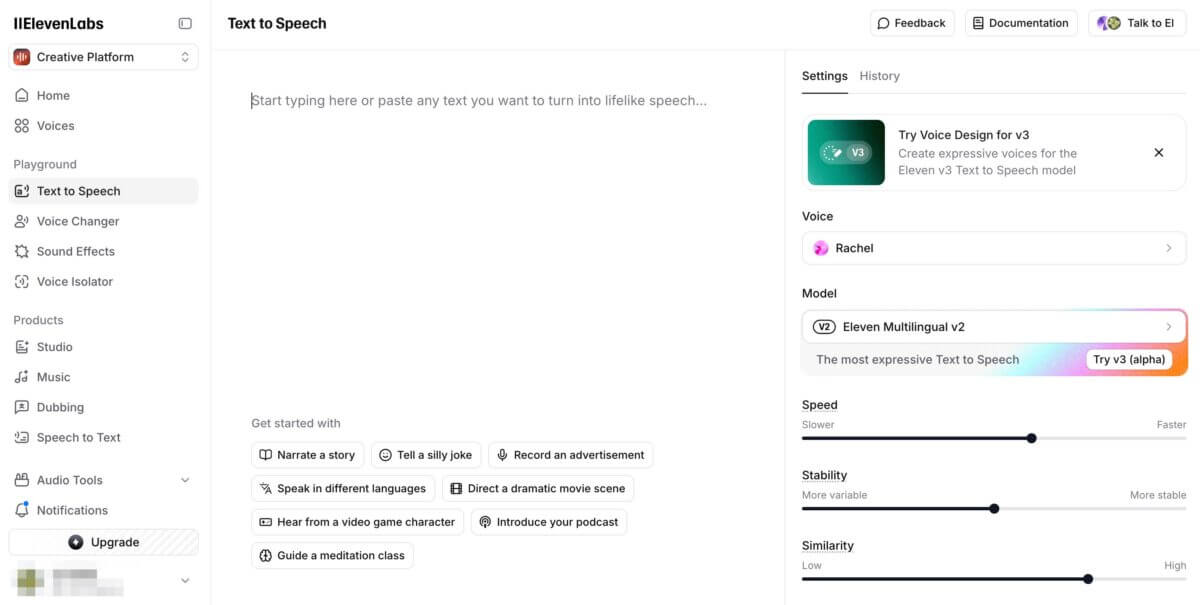
Task: Open Eleven Multilingual v2 model selector
Action: [x=994, y=327]
